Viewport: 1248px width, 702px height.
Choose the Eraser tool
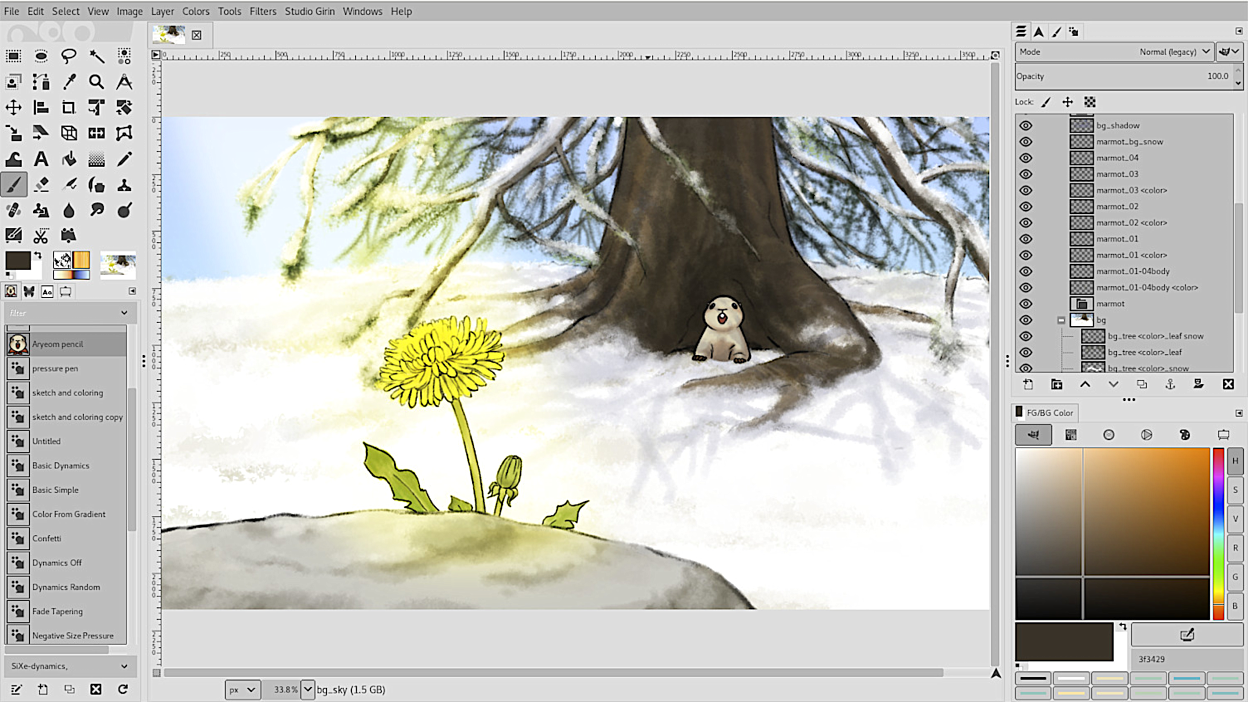tap(41, 185)
